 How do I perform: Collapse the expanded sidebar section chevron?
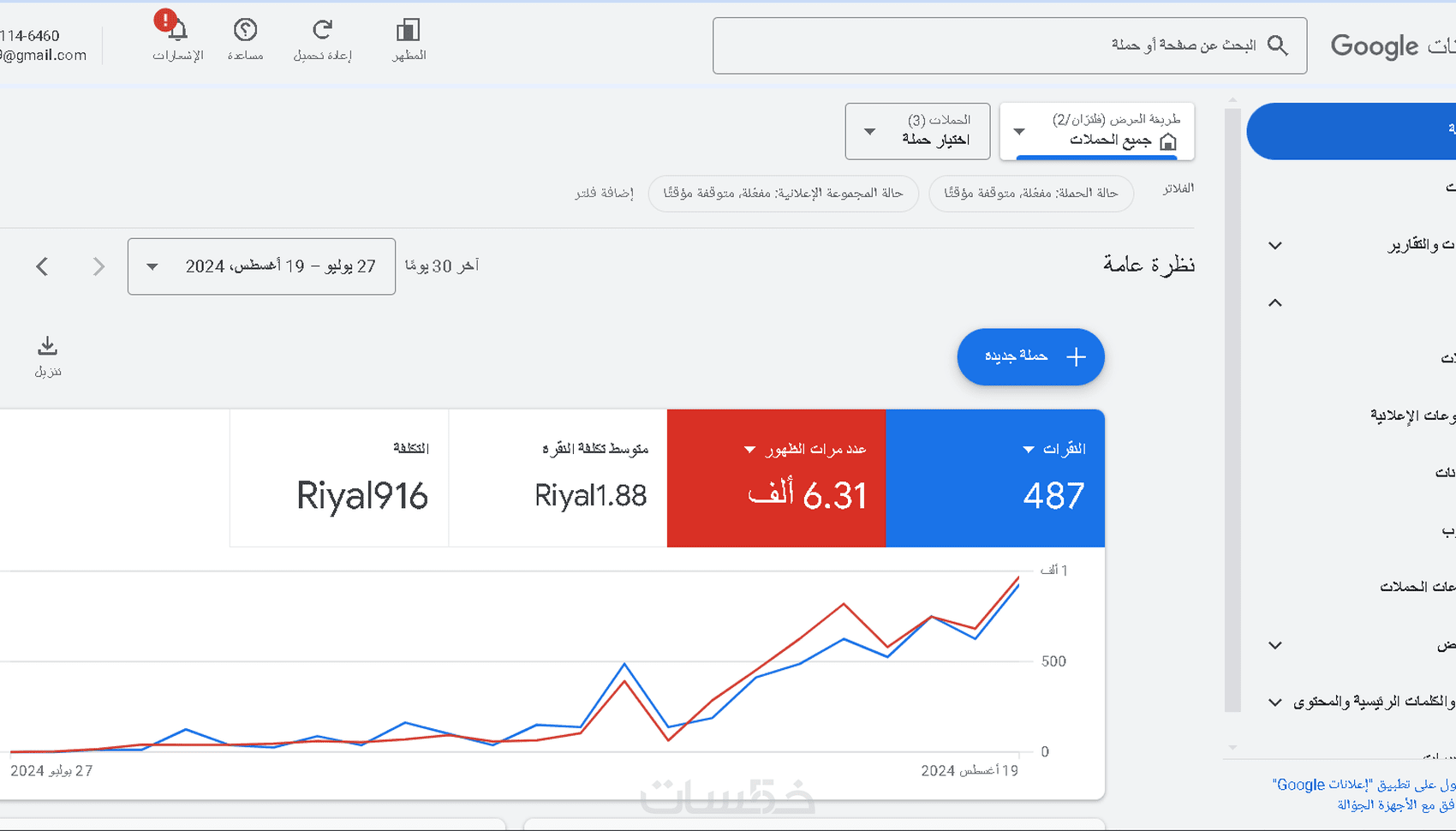pyautogui.click(x=1274, y=302)
